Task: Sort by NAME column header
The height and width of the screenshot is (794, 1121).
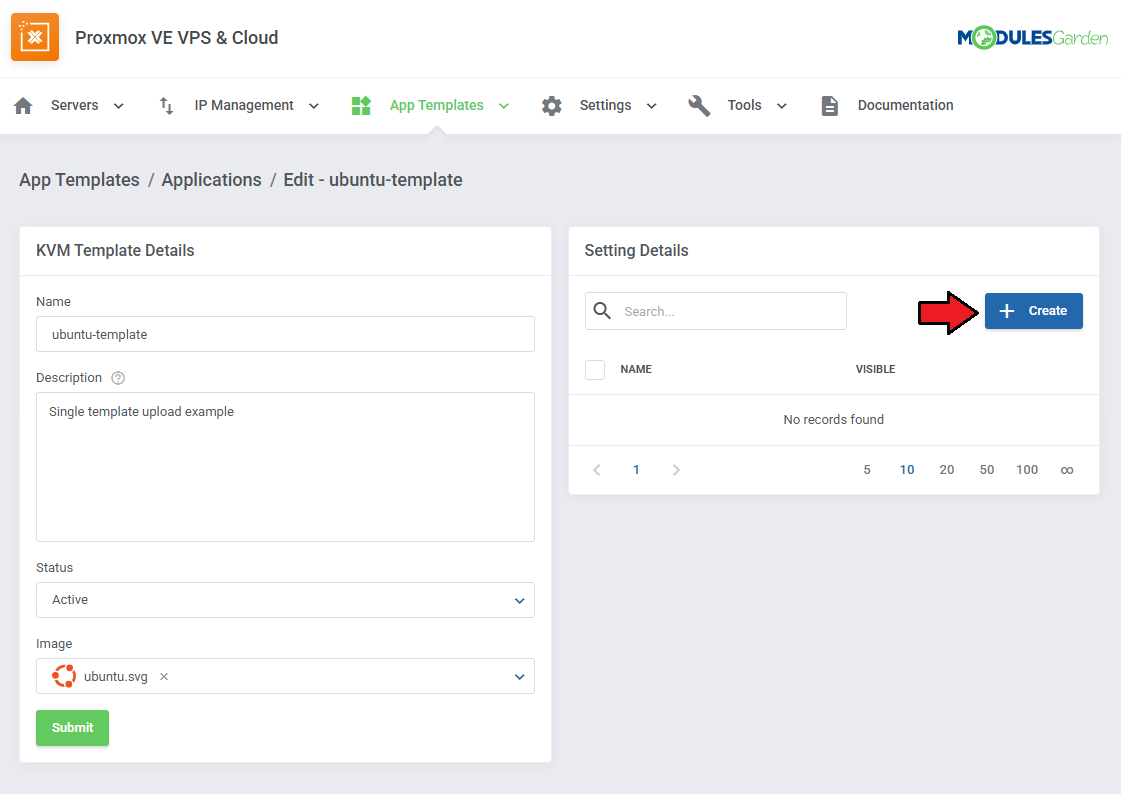Action: click(636, 369)
